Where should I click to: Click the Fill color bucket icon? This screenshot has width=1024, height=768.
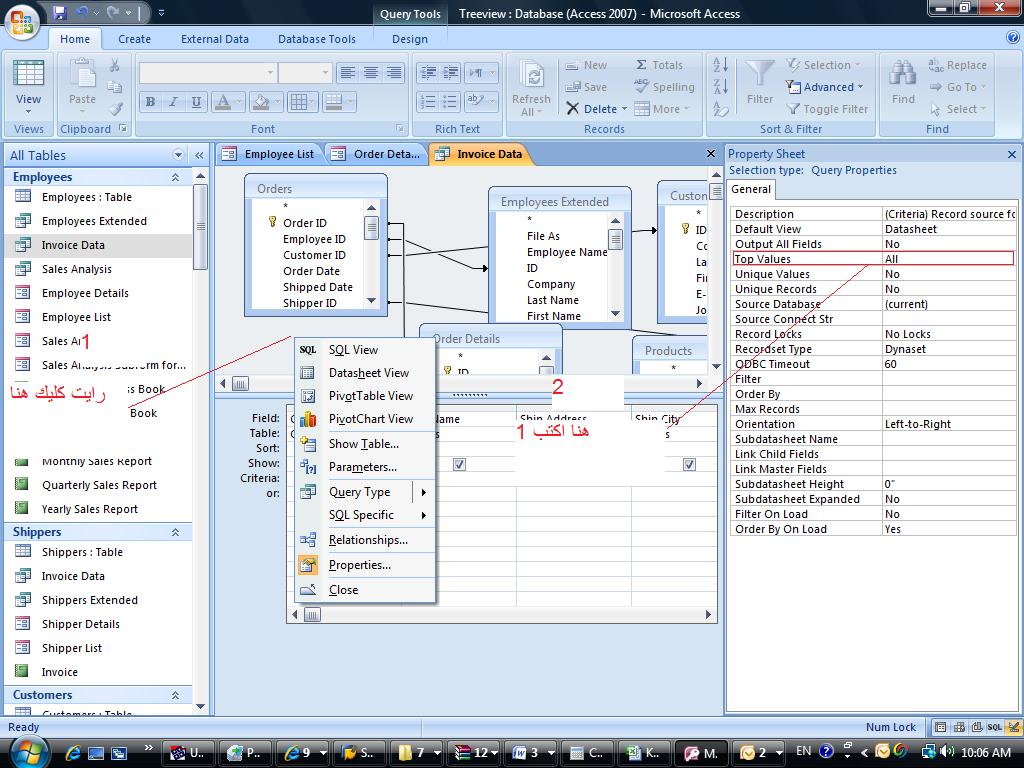261,102
